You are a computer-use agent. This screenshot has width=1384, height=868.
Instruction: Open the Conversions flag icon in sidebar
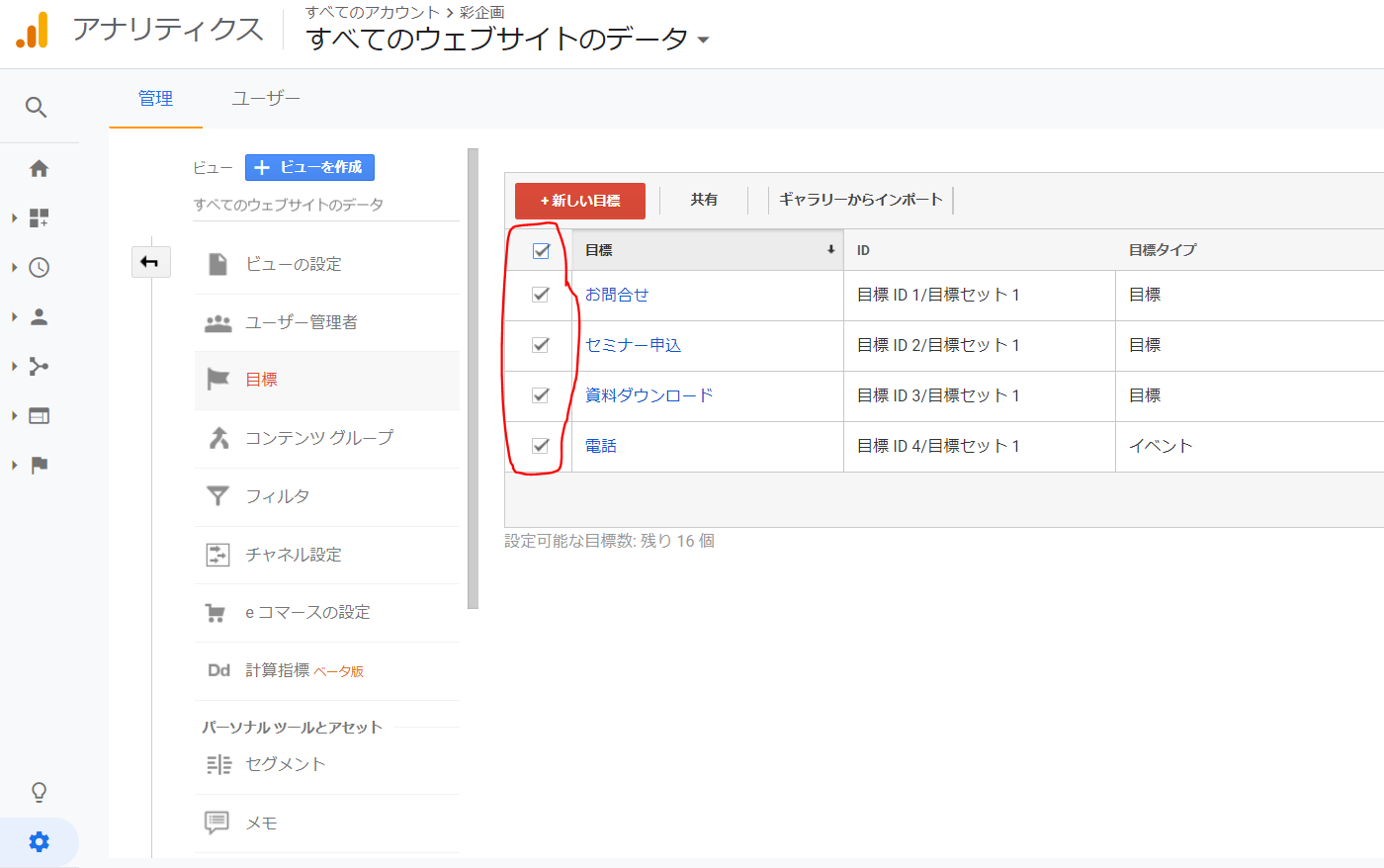(39, 465)
